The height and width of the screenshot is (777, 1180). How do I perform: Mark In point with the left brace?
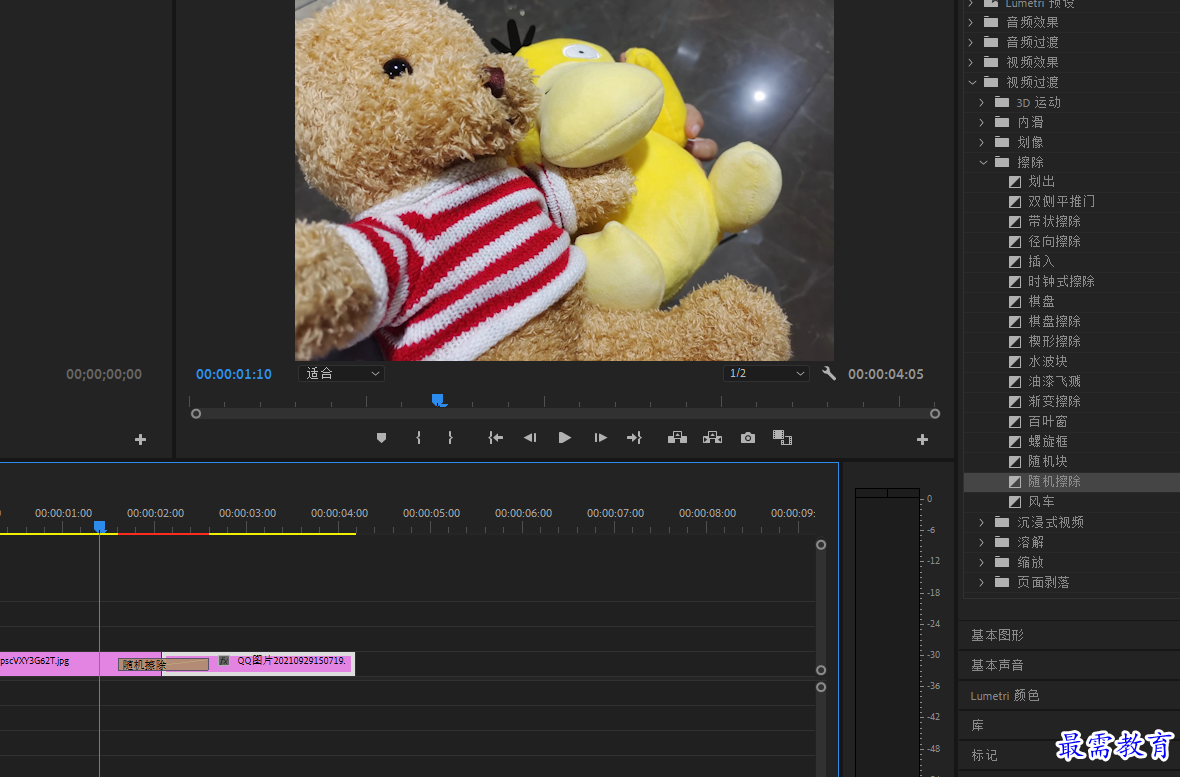click(418, 437)
